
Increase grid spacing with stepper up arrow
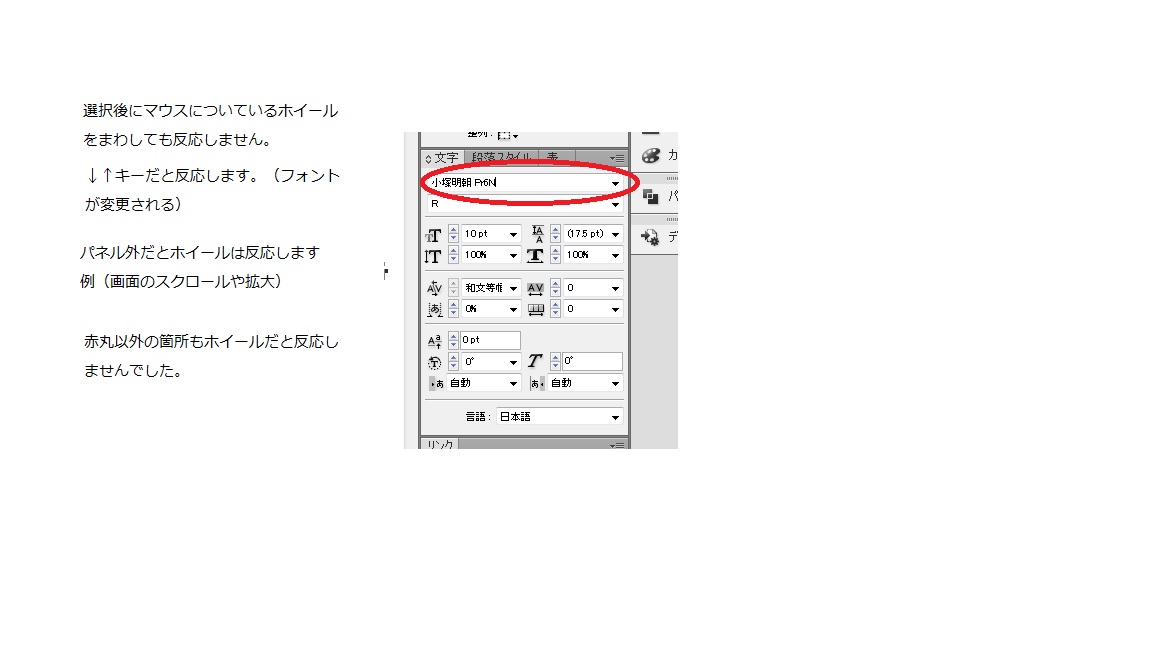point(555,305)
